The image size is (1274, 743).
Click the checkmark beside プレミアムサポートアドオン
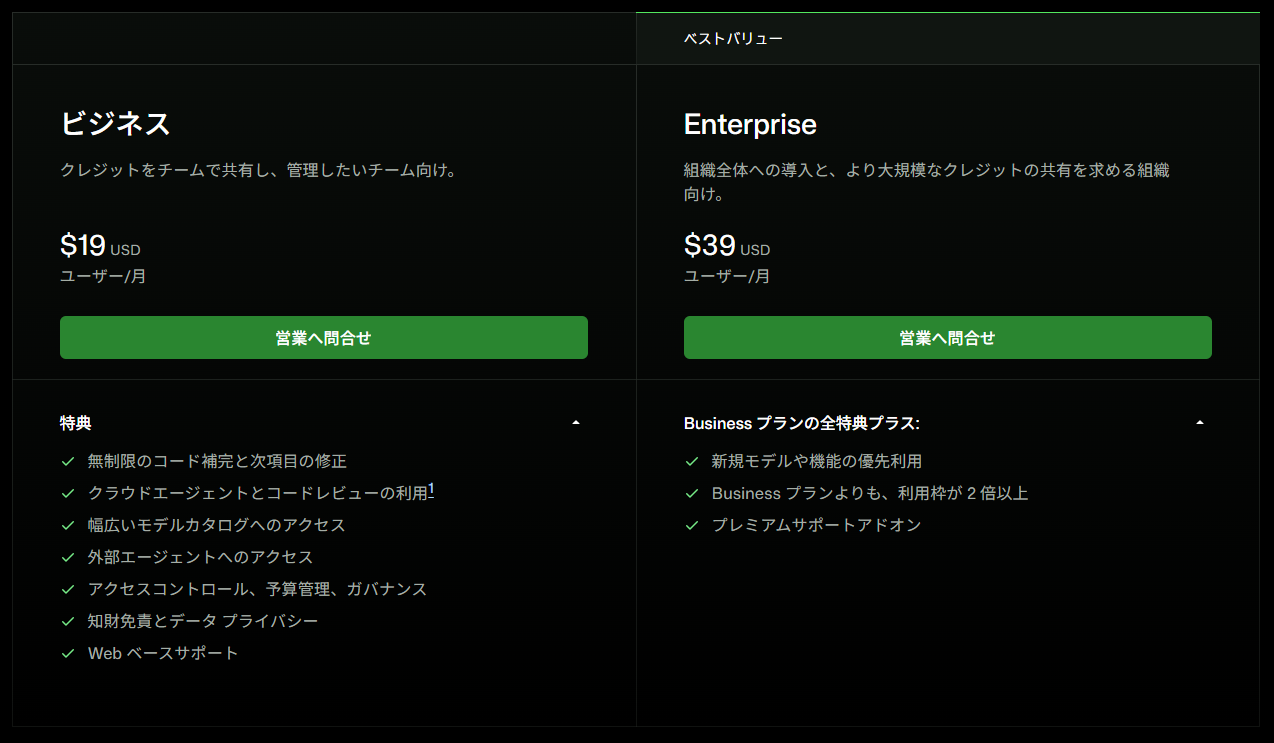pos(692,525)
